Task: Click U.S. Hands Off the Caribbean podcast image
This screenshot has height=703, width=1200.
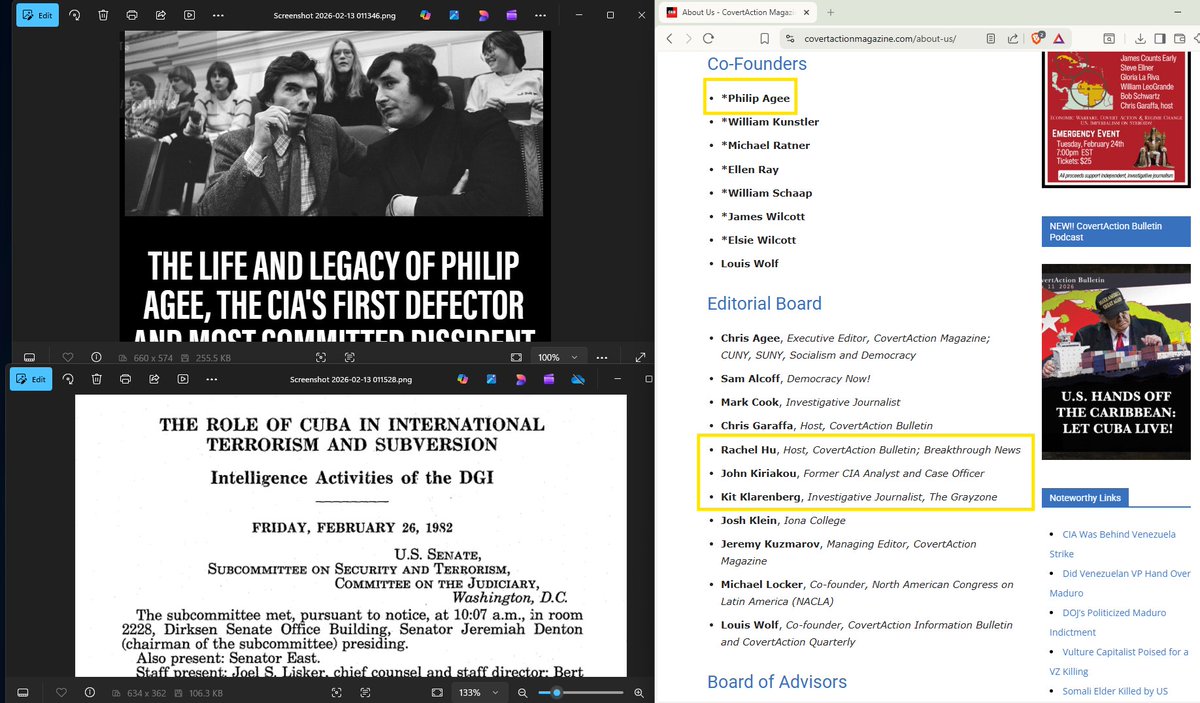Action: (1116, 362)
